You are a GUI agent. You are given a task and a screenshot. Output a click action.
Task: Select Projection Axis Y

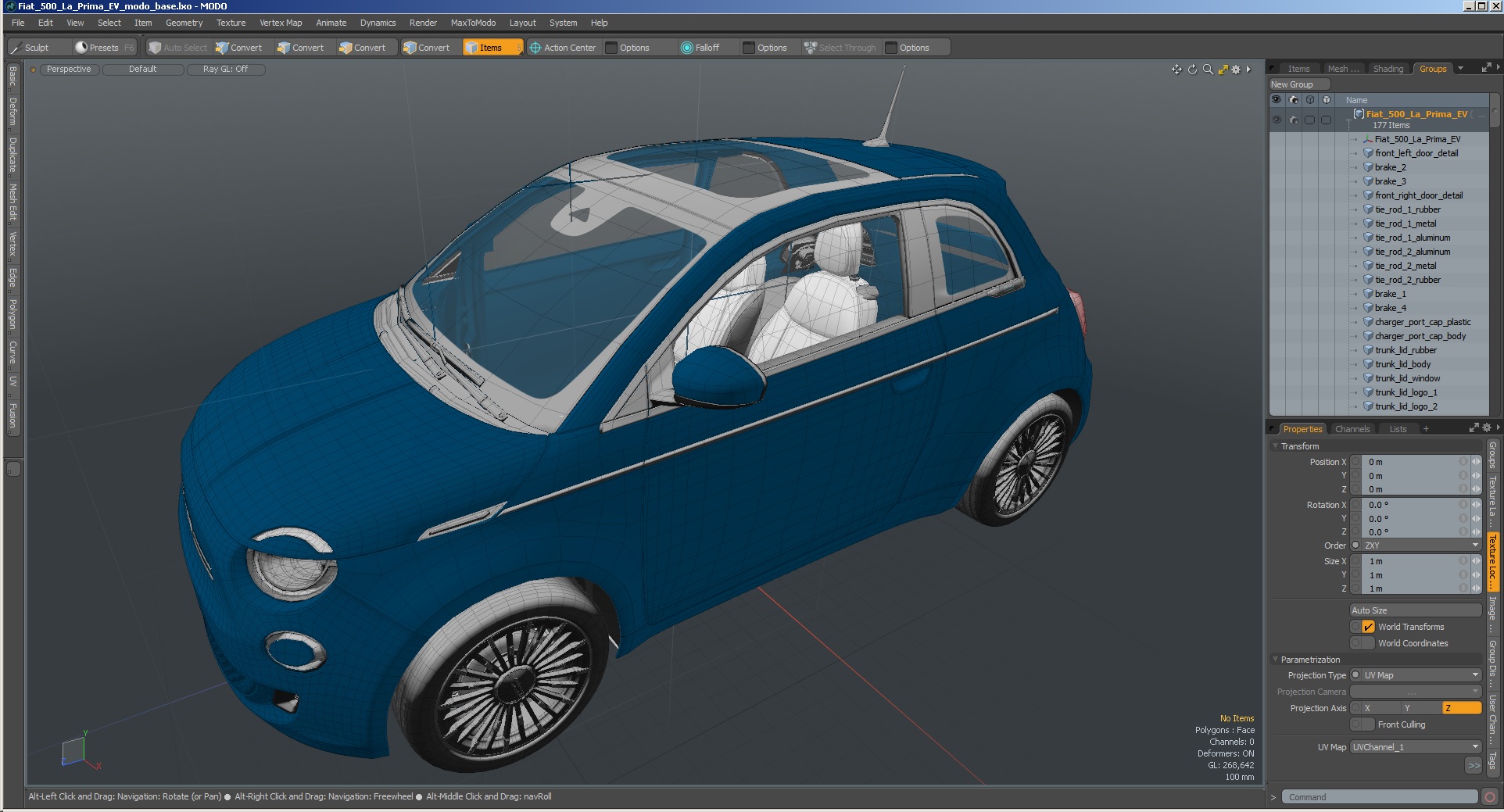click(x=1421, y=708)
